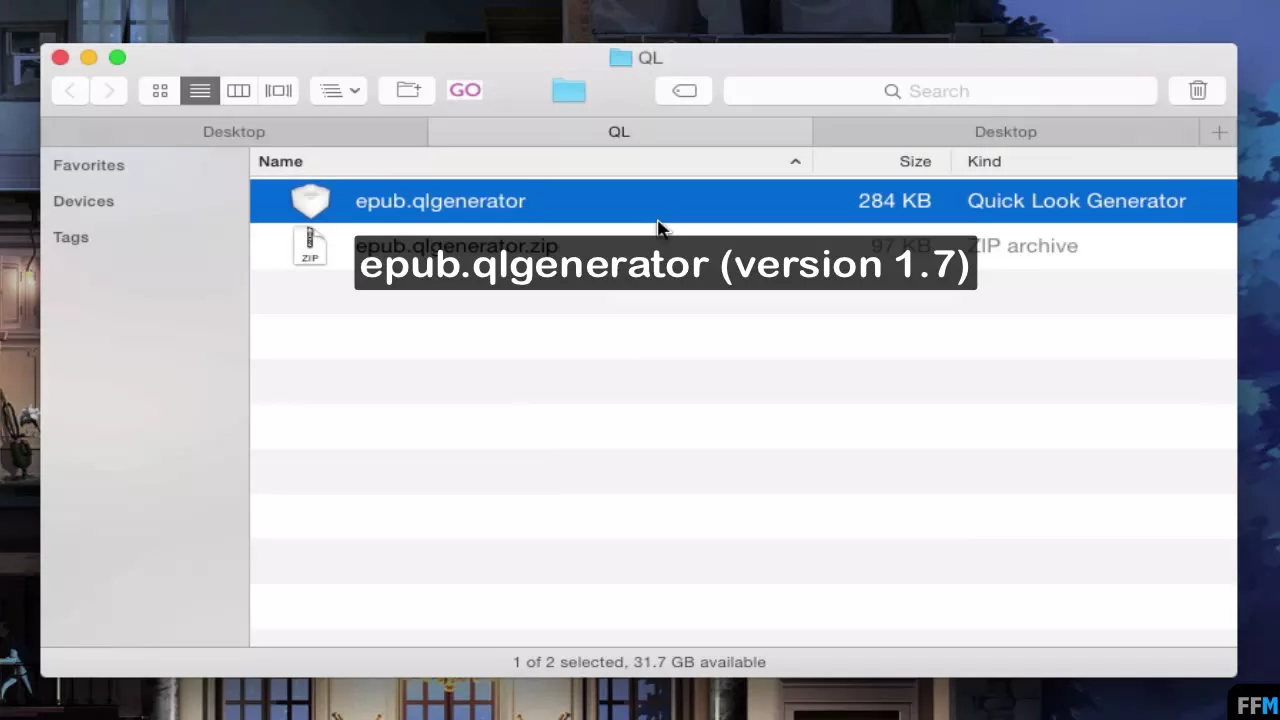Image resolution: width=1280 pixels, height=720 pixels.
Task: Close the Finder window
Action: point(60,58)
